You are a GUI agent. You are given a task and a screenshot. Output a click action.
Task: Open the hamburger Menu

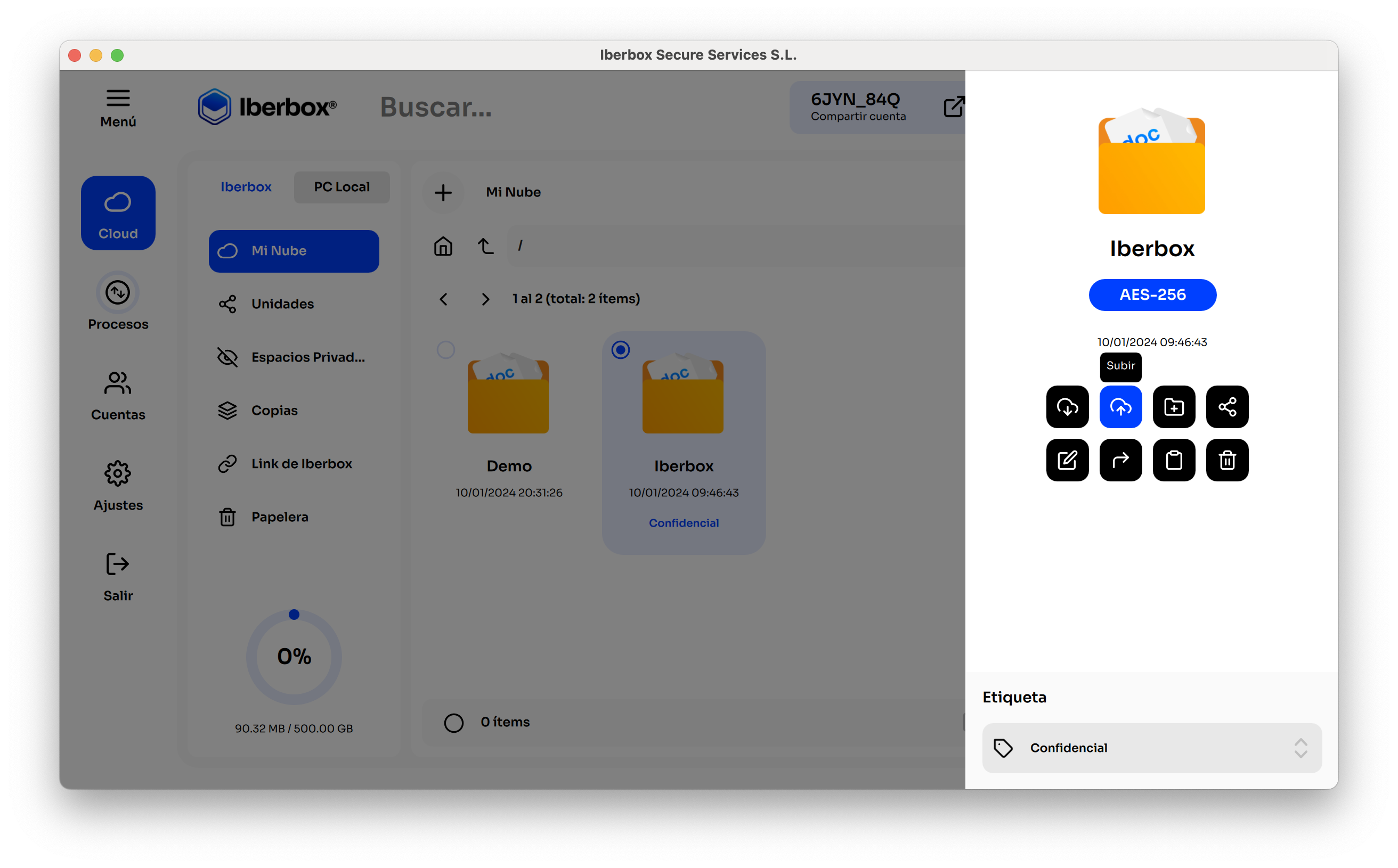(118, 108)
